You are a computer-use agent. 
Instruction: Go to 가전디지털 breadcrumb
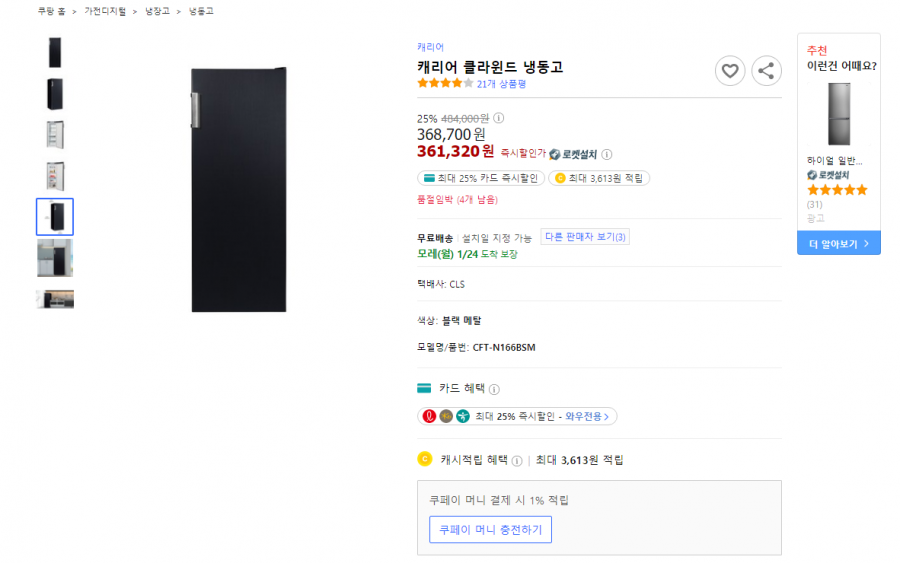click(x=105, y=11)
